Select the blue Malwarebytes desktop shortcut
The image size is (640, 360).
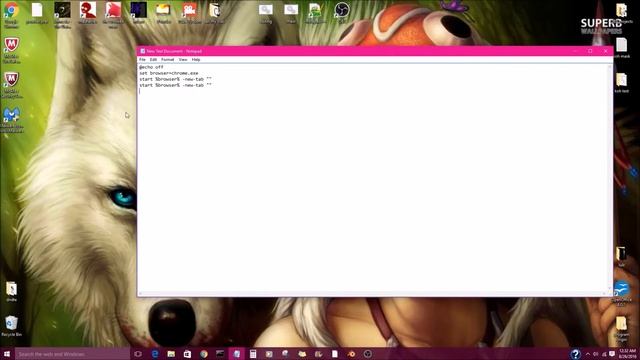[x=11, y=120]
